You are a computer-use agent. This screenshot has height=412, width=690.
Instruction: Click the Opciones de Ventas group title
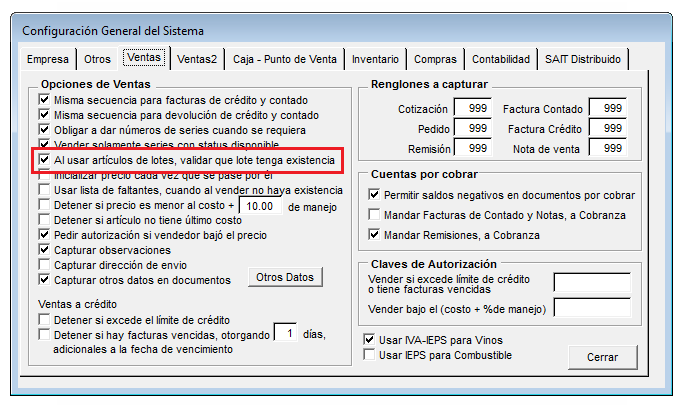tap(95, 84)
